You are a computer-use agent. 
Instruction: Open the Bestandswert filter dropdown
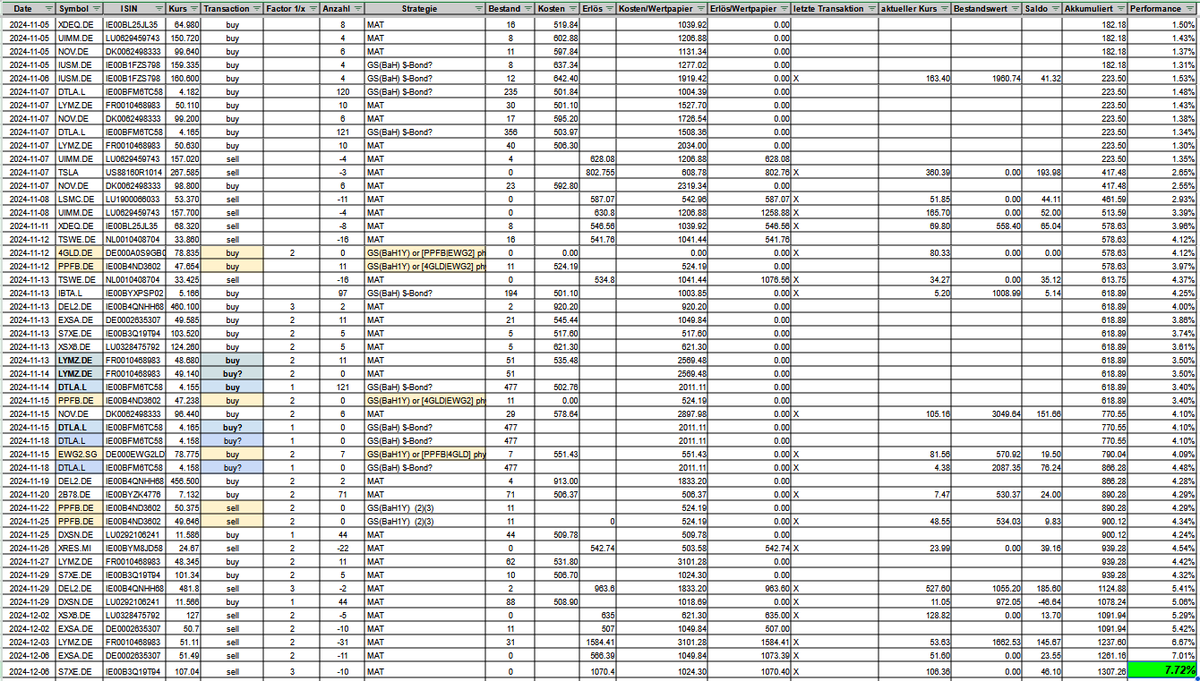[1014, 7]
